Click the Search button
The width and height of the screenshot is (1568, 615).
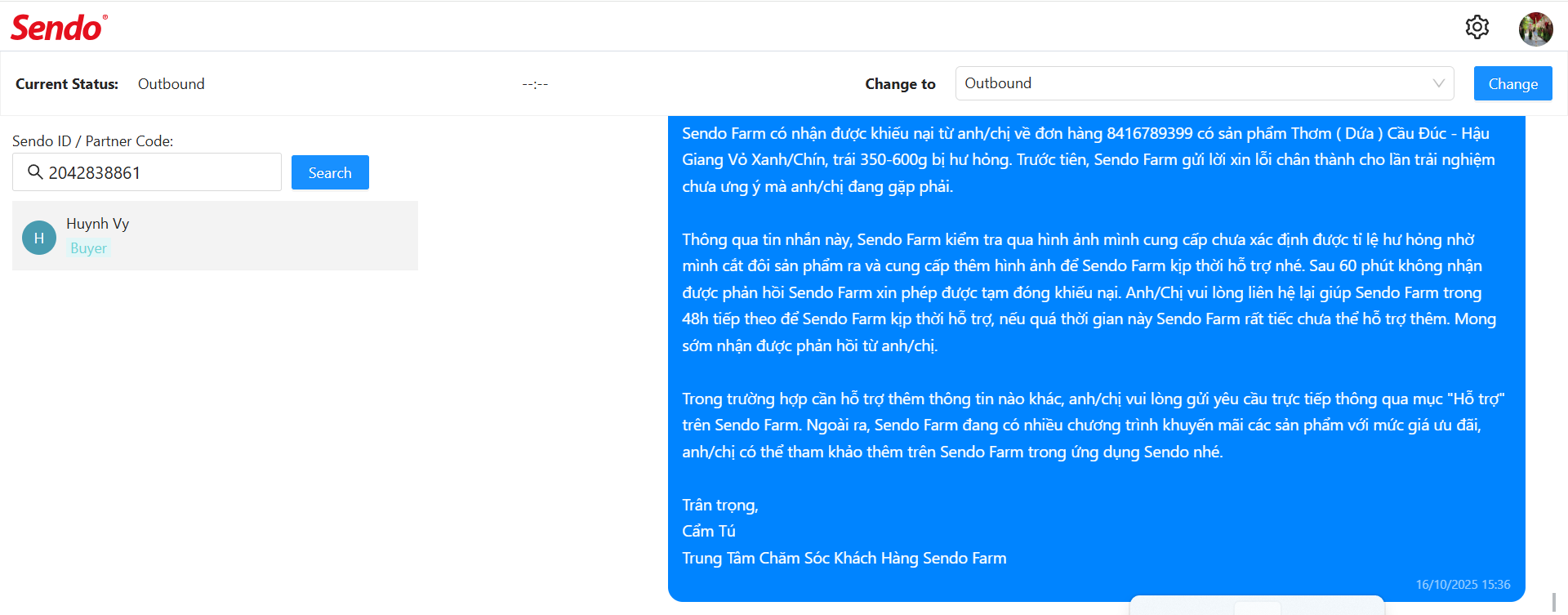[330, 172]
